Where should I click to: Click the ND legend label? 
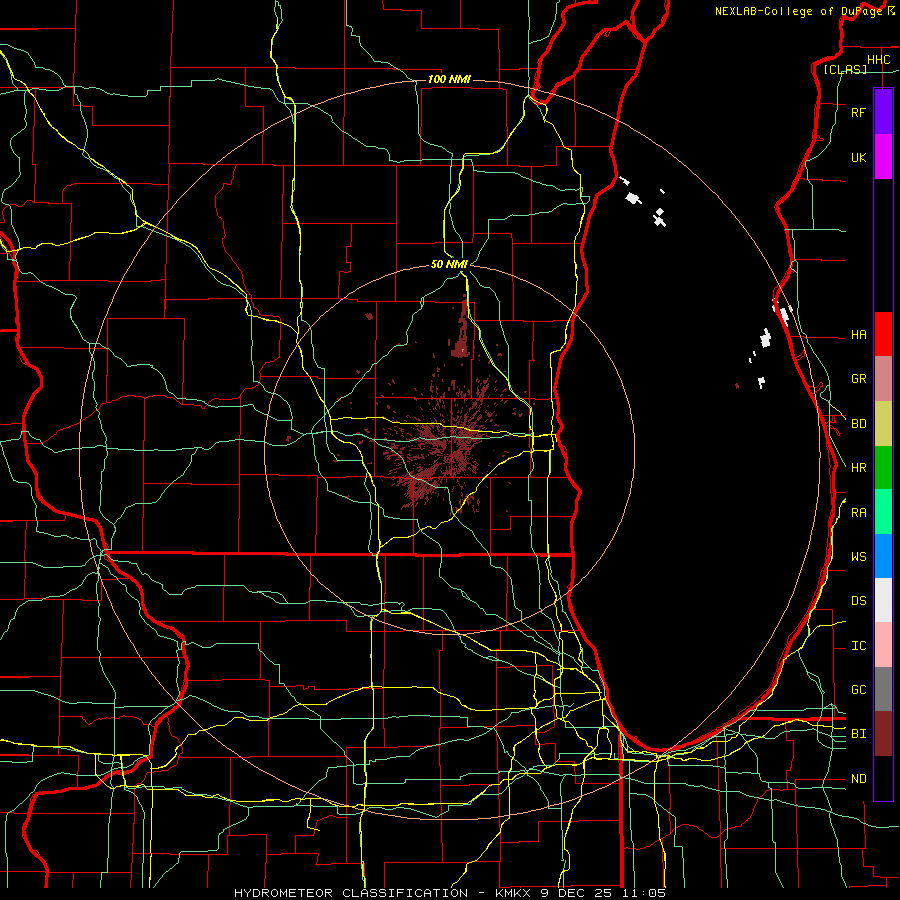coord(858,779)
